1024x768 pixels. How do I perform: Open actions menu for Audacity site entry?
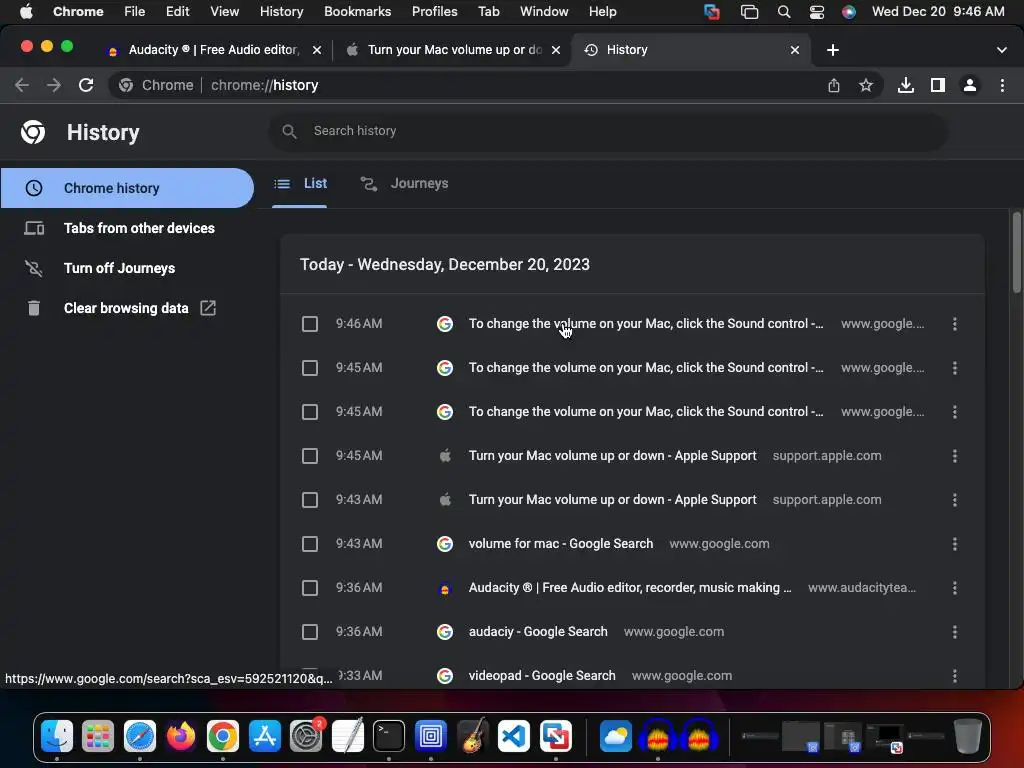tap(955, 588)
